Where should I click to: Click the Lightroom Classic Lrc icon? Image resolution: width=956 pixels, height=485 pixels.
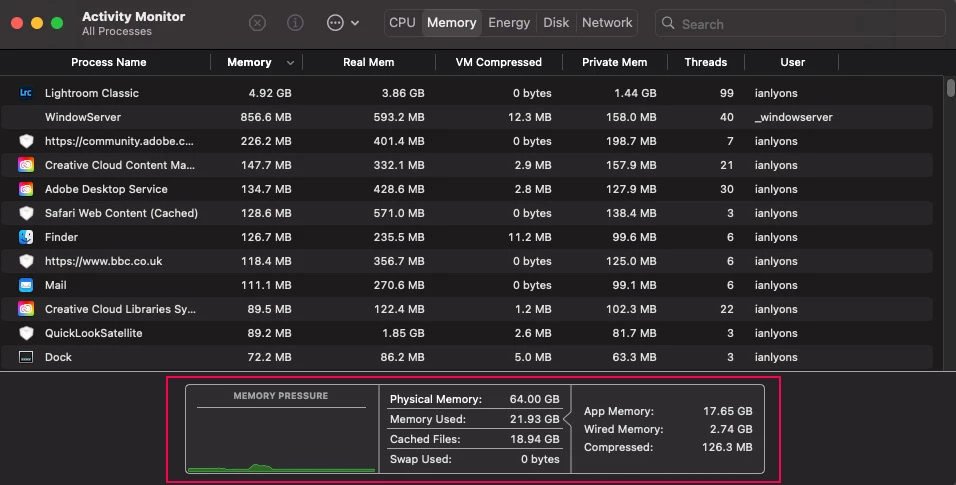tap(26, 93)
